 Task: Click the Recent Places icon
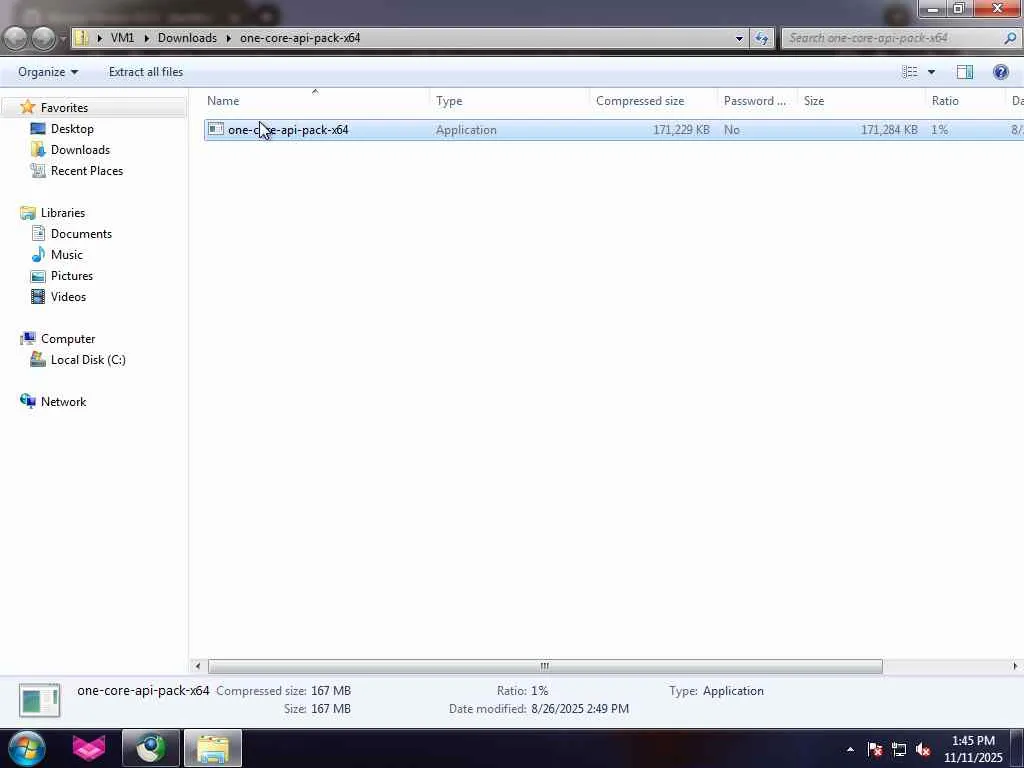38,170
